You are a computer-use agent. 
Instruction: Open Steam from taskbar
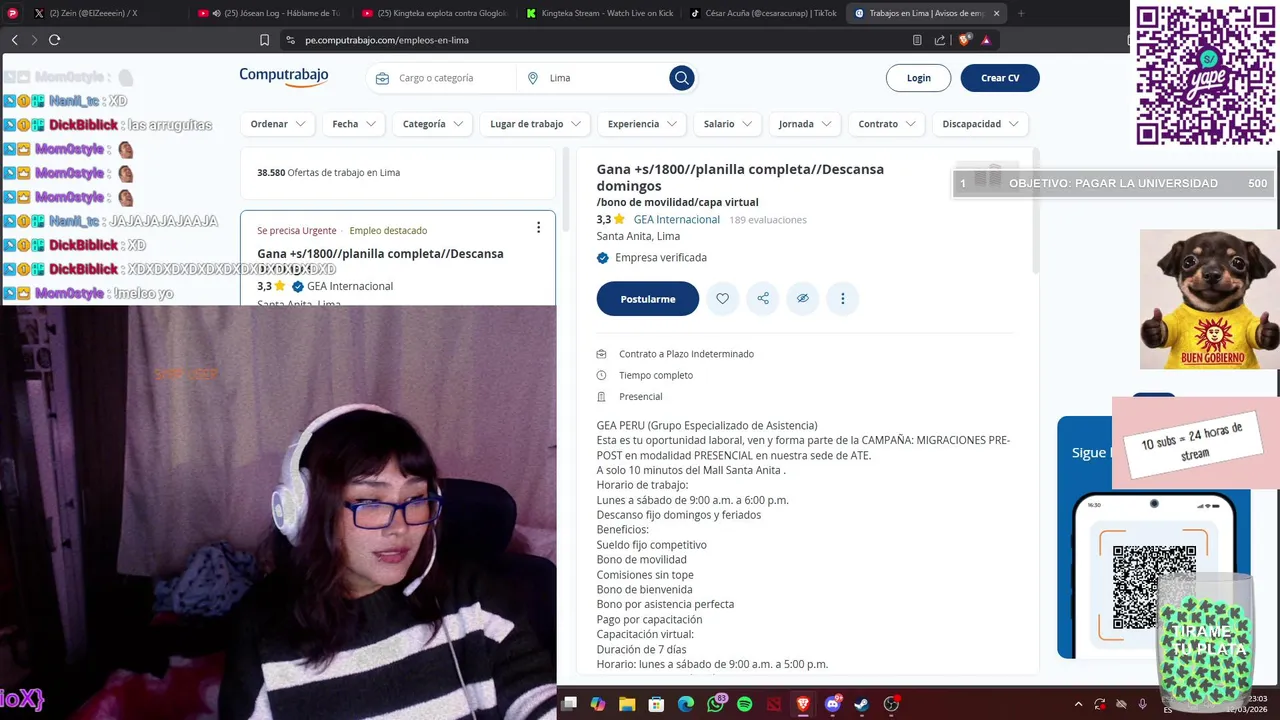(x=862, y=704)
